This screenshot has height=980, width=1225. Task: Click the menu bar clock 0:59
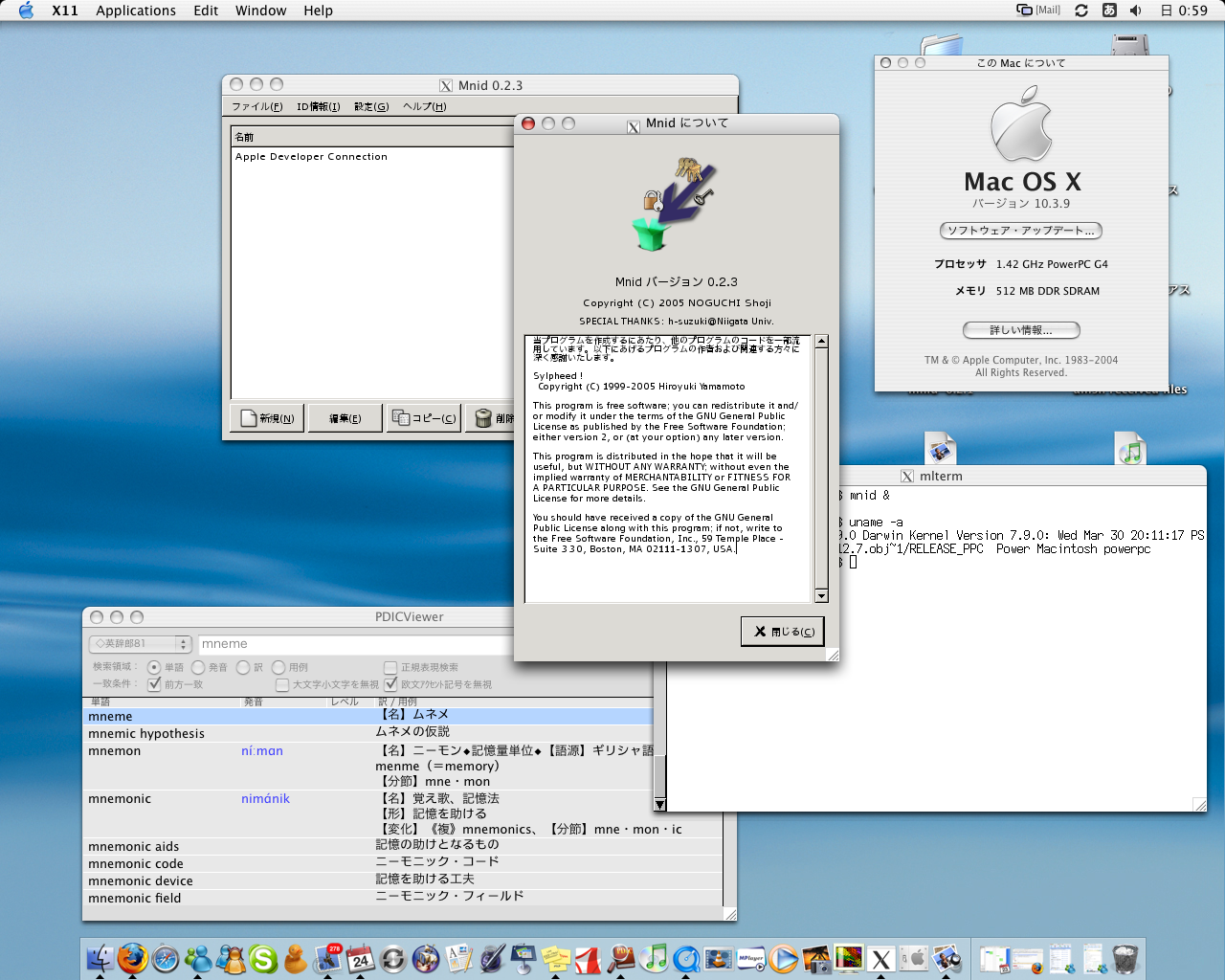click(x=1184, y=11)
